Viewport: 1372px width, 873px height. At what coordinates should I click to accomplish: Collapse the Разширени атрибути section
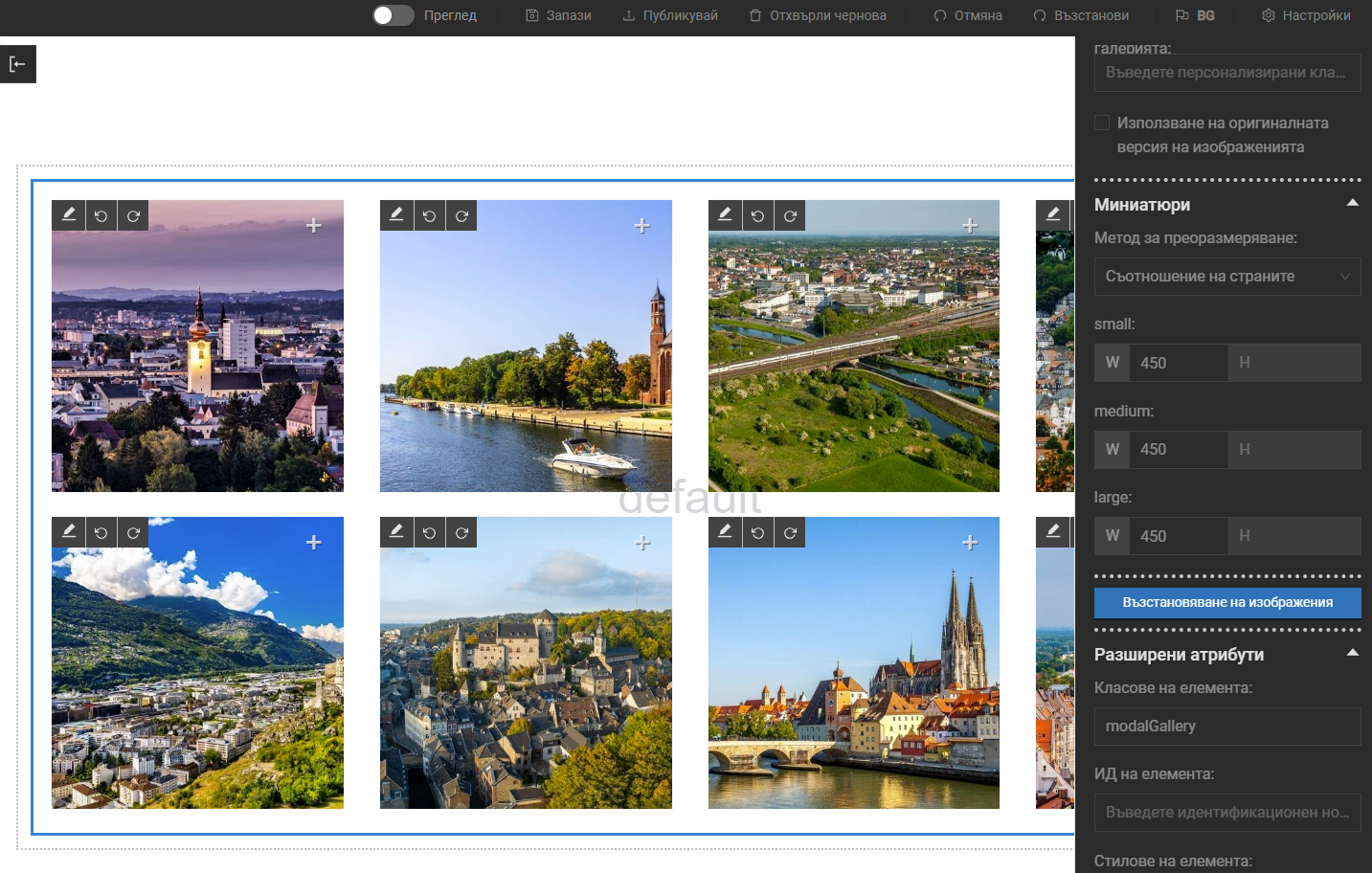tap(1352, 653)
